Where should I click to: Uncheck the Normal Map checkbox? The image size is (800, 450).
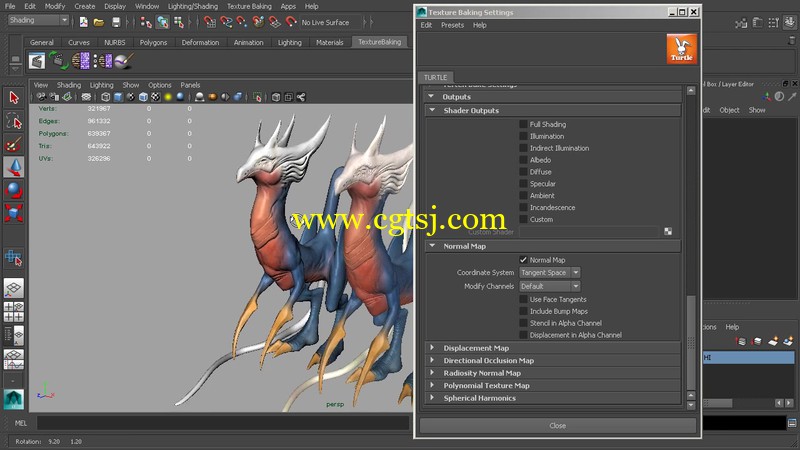[523, 260]
